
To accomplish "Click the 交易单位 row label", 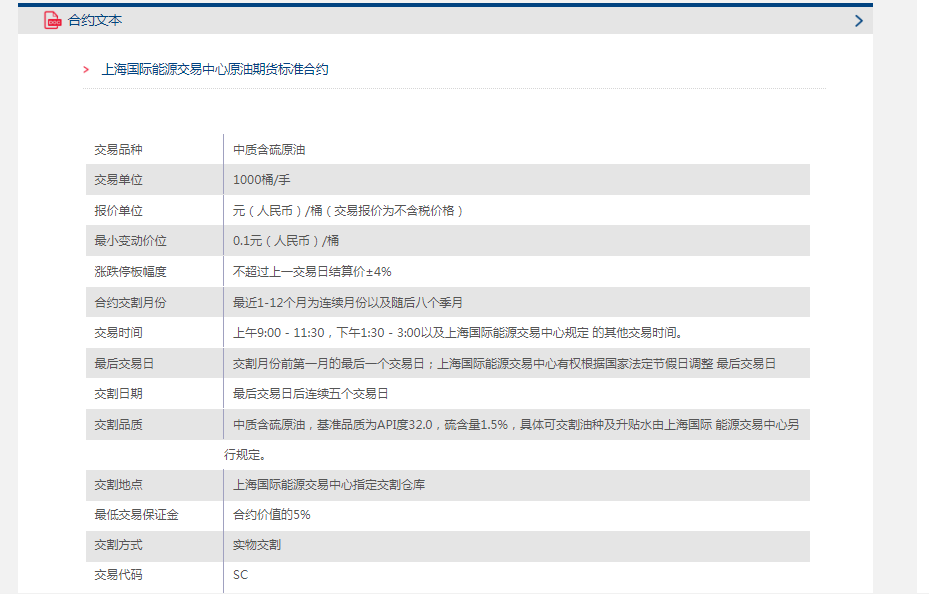I will tap(118, 180).
